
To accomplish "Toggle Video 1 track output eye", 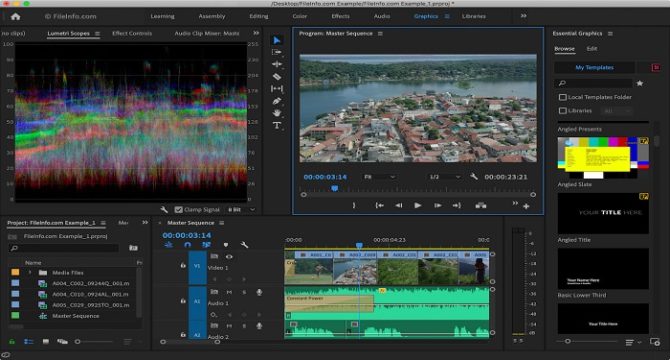I will point(229,257).
